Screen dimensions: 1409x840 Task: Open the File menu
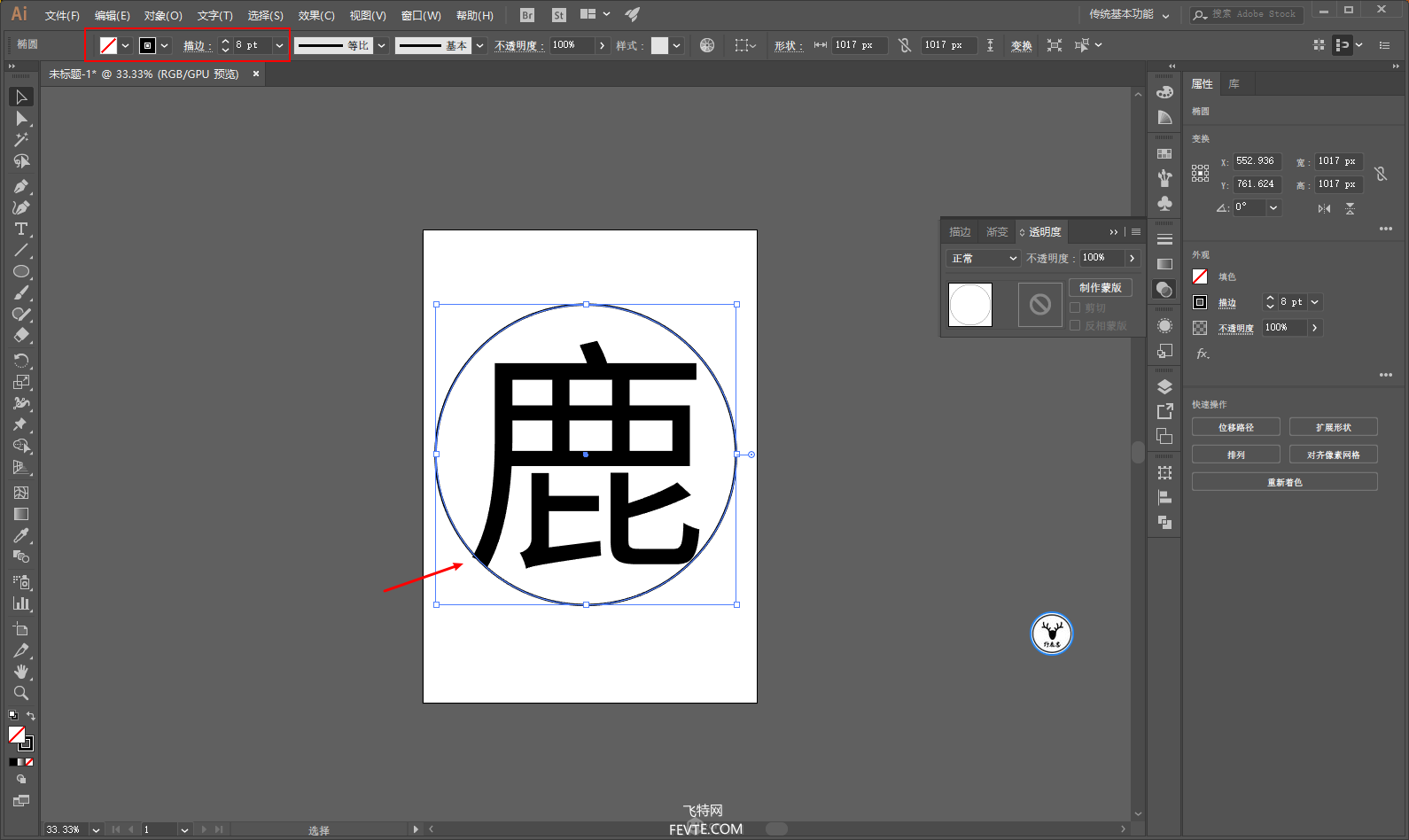point(62,15)
